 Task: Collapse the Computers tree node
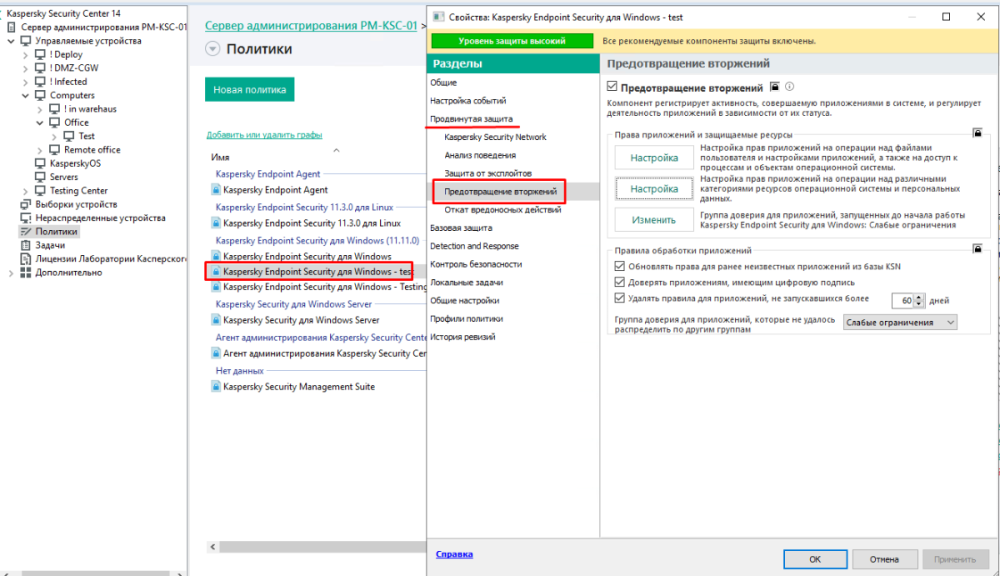(26, 96)
